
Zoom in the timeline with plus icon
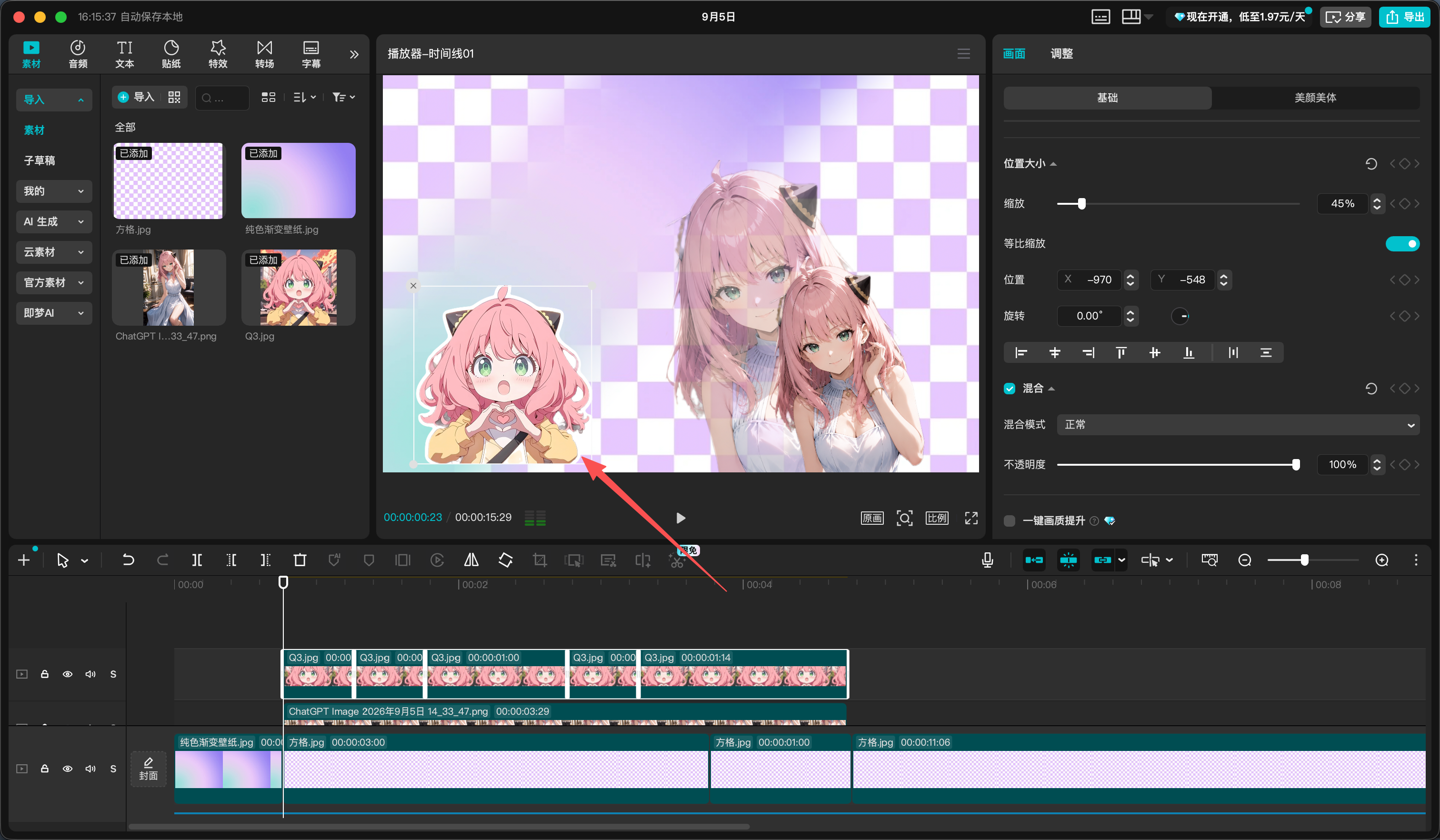(1381, 560)
